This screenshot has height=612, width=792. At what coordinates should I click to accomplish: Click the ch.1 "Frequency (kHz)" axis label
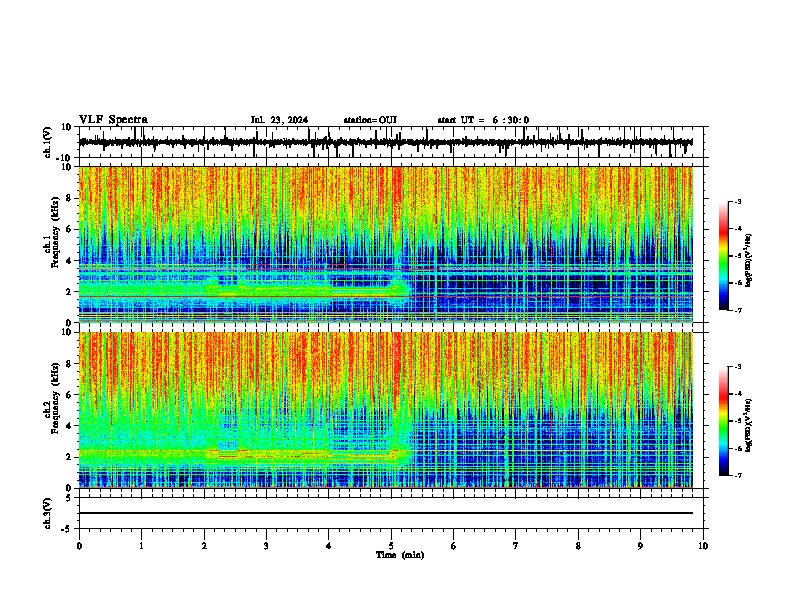[x=55, y=232]
